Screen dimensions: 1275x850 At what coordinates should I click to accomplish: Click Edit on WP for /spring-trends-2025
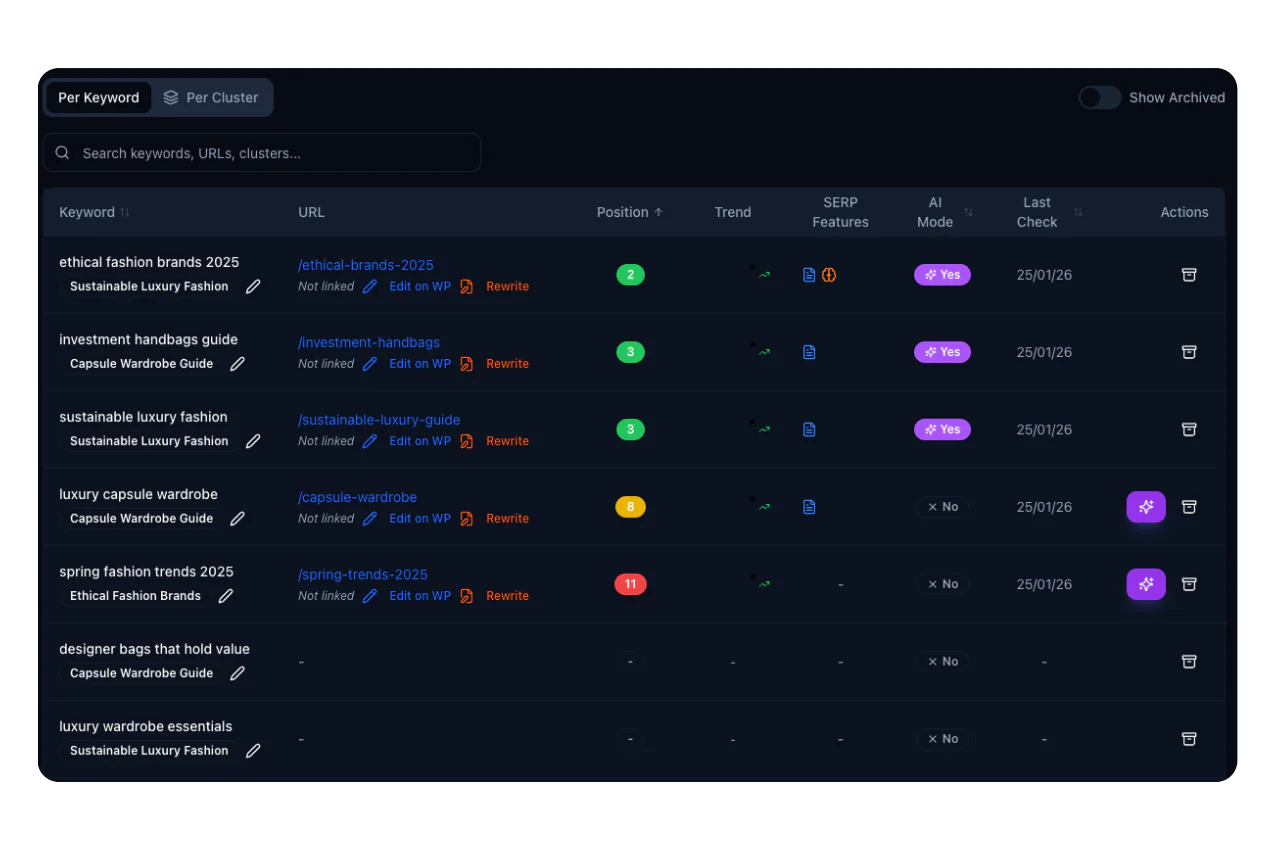coord(419,596)
